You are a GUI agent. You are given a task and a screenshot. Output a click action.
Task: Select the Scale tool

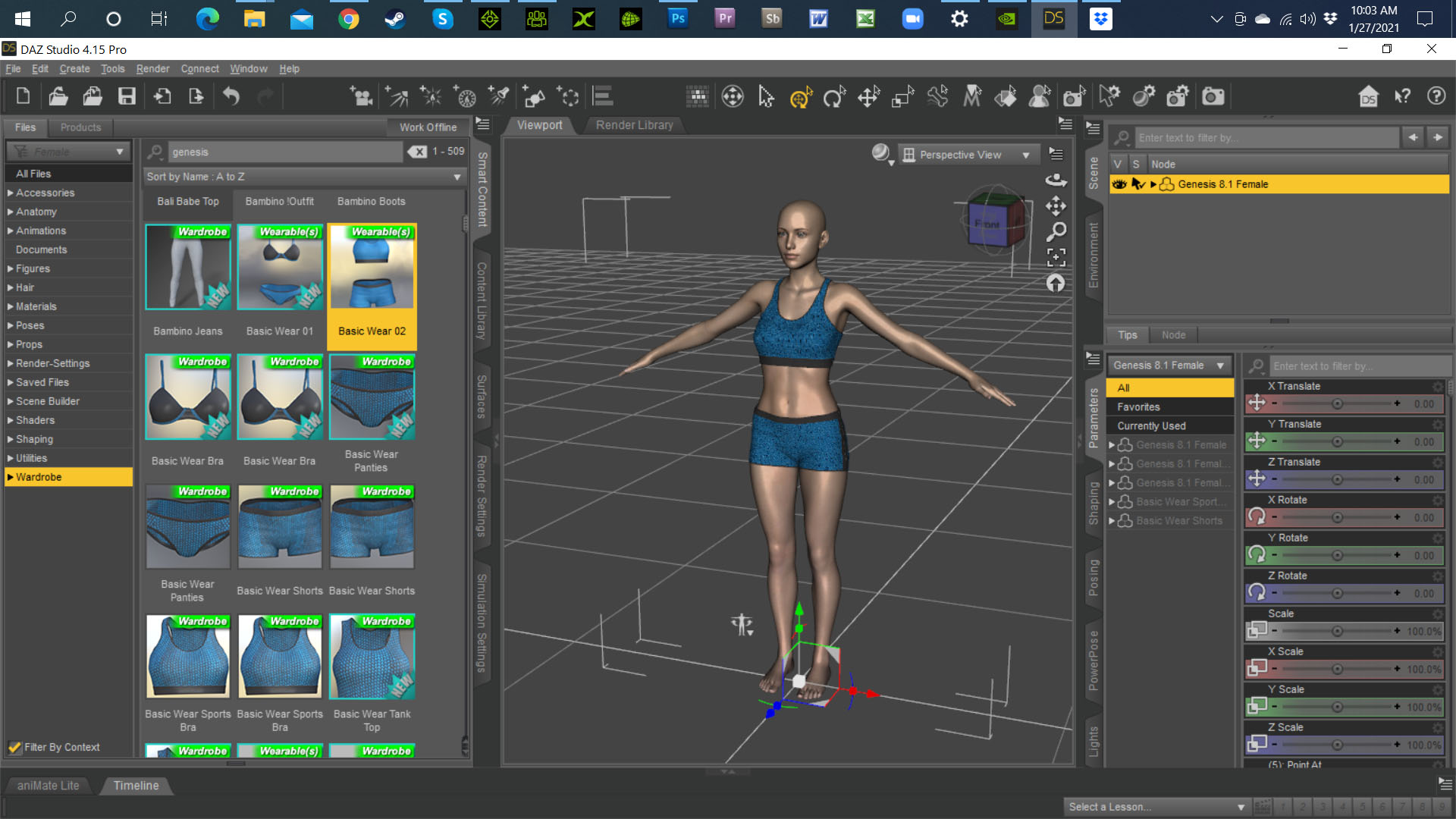(x=902, y=96)
